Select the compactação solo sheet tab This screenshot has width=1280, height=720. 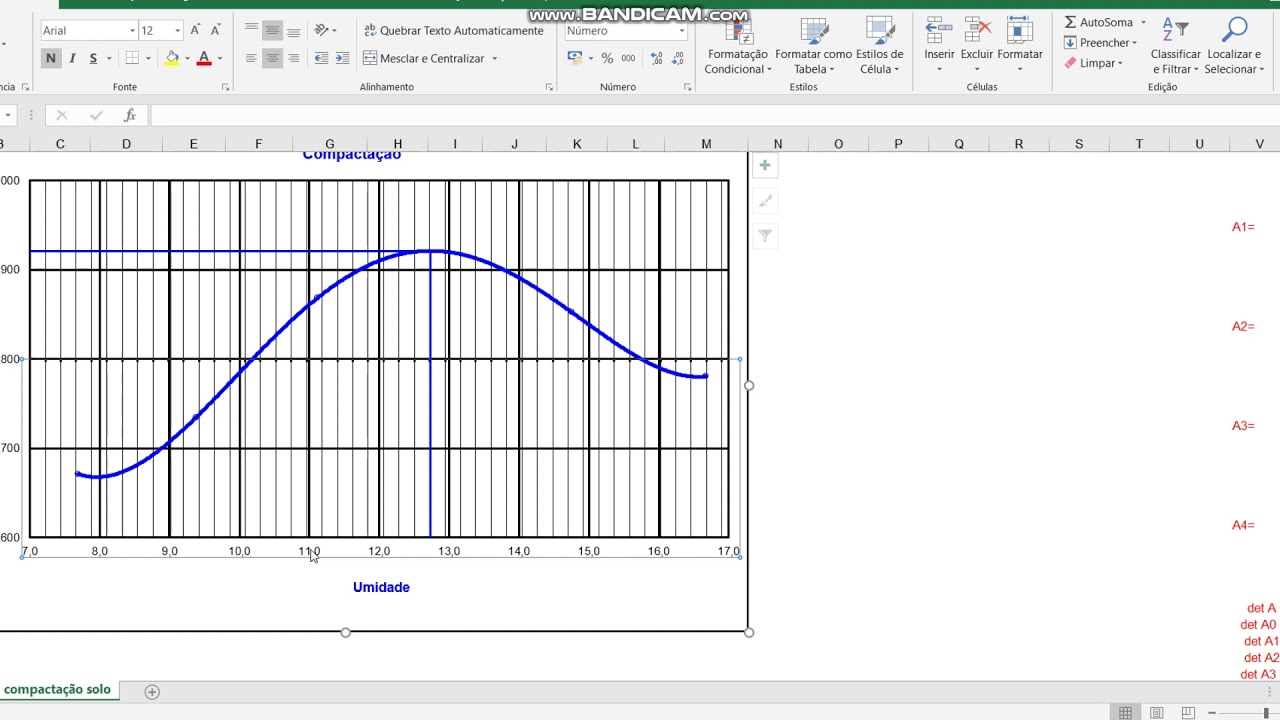[57, 690]
